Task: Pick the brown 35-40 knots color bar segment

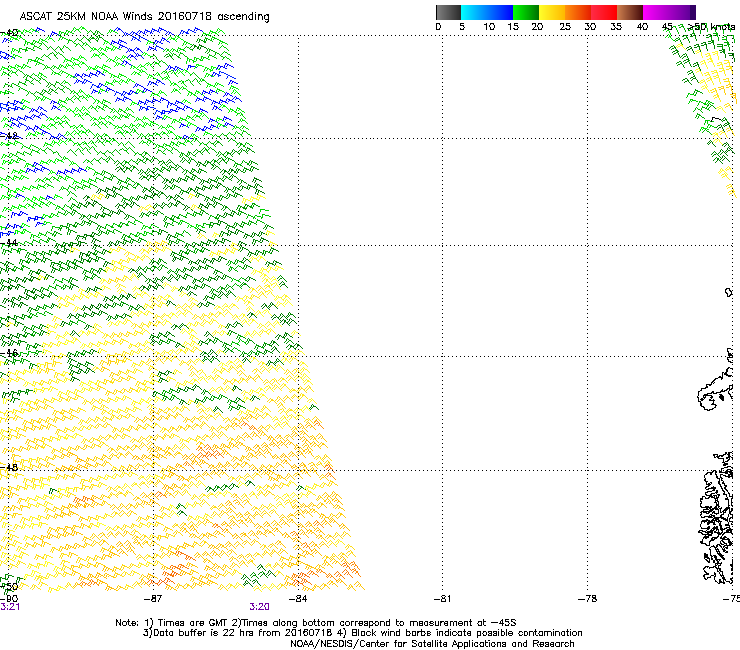Action: 630,12
